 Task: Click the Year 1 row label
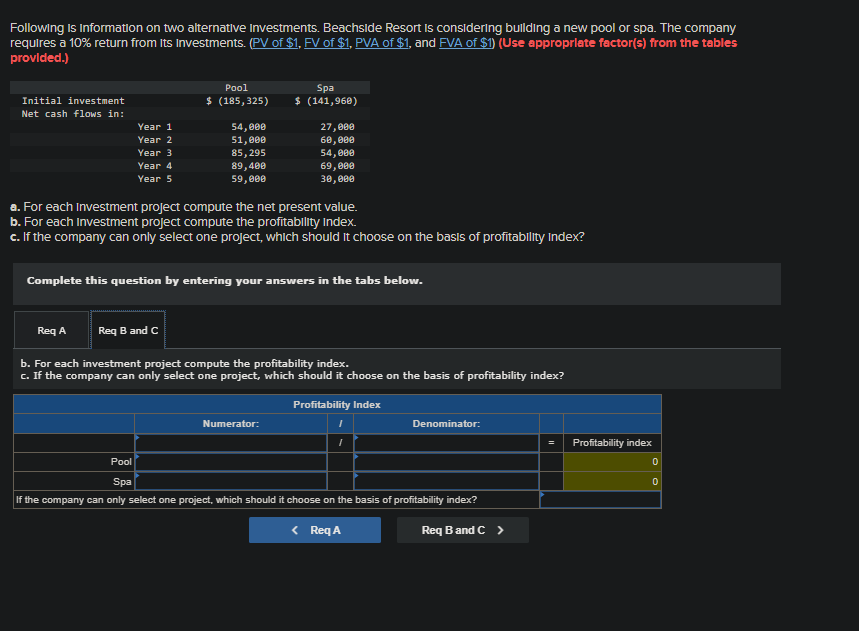click(154, 127)
